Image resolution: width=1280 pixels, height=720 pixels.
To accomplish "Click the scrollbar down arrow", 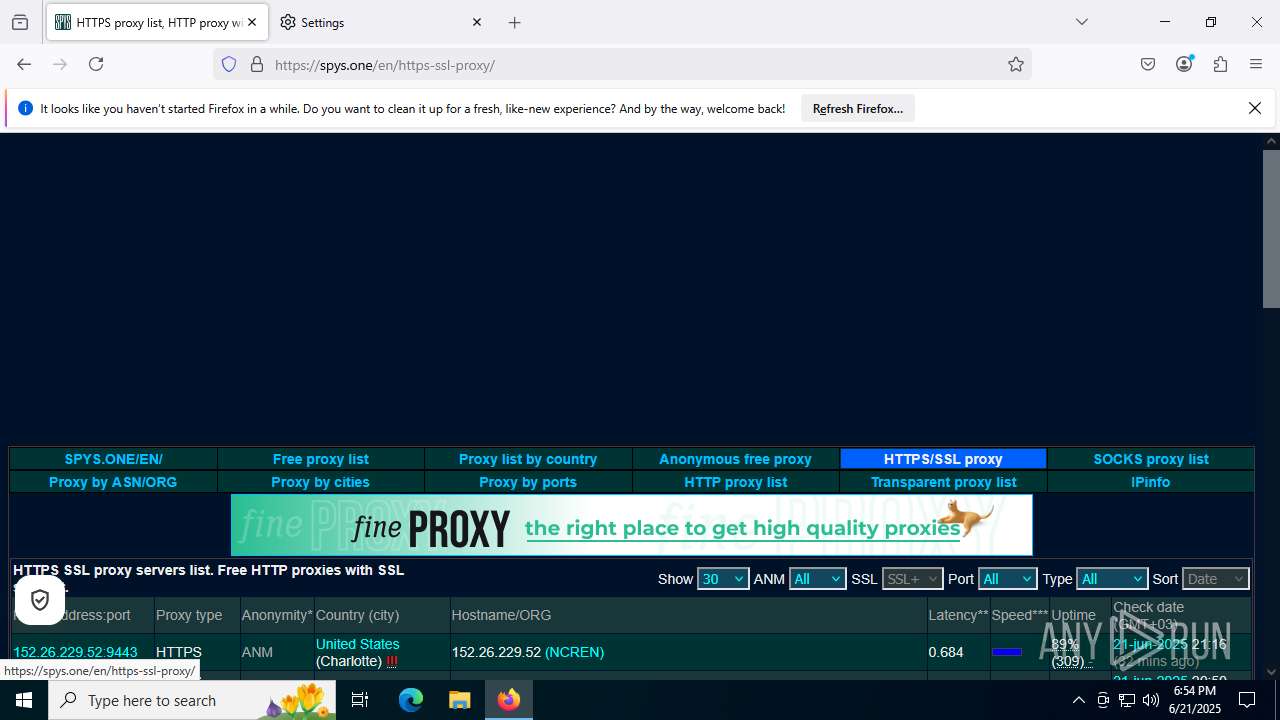I will pyautogui.click(x=1271, y=672).
